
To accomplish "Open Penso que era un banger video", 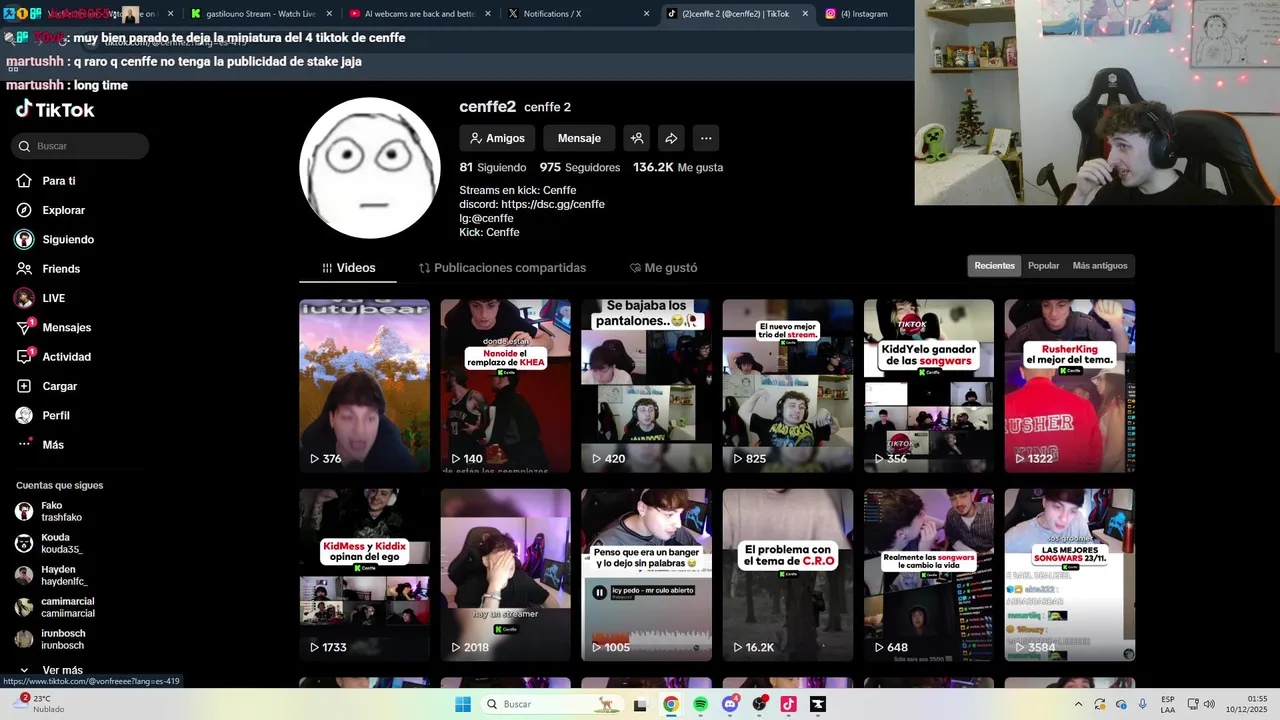I will [647, 575].
